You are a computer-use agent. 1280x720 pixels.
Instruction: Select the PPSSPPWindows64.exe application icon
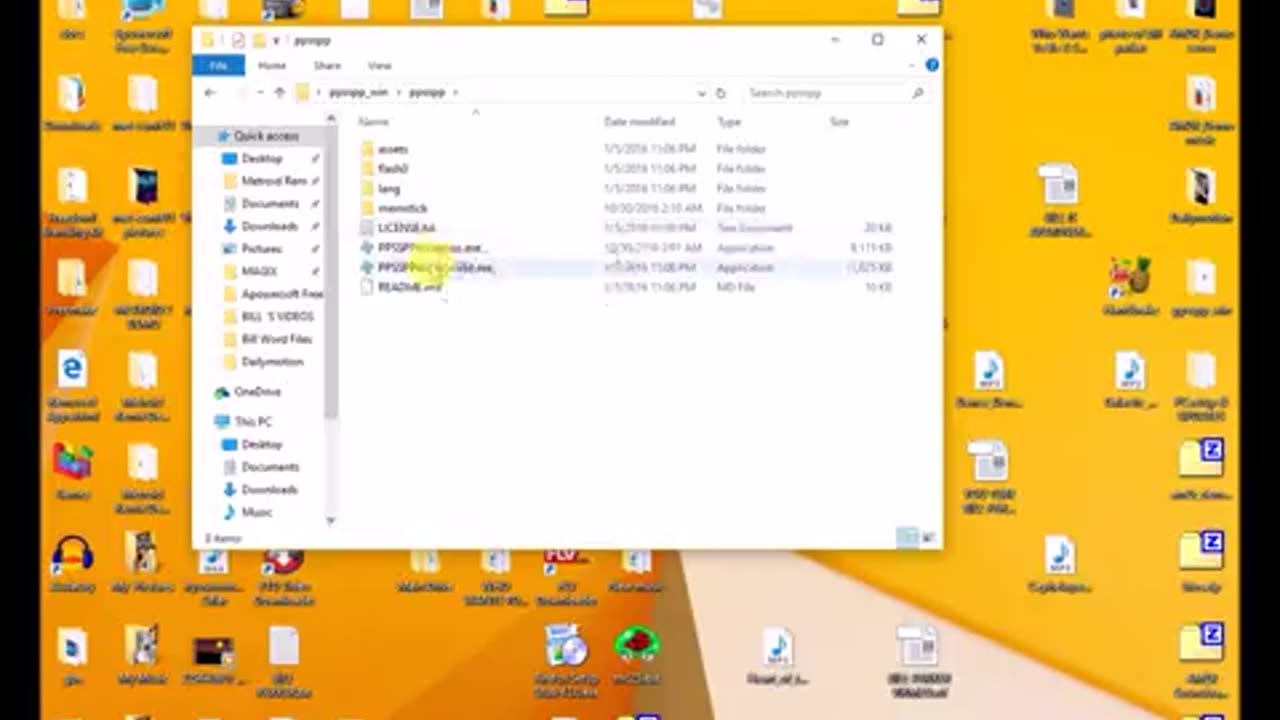coord(367,267)
